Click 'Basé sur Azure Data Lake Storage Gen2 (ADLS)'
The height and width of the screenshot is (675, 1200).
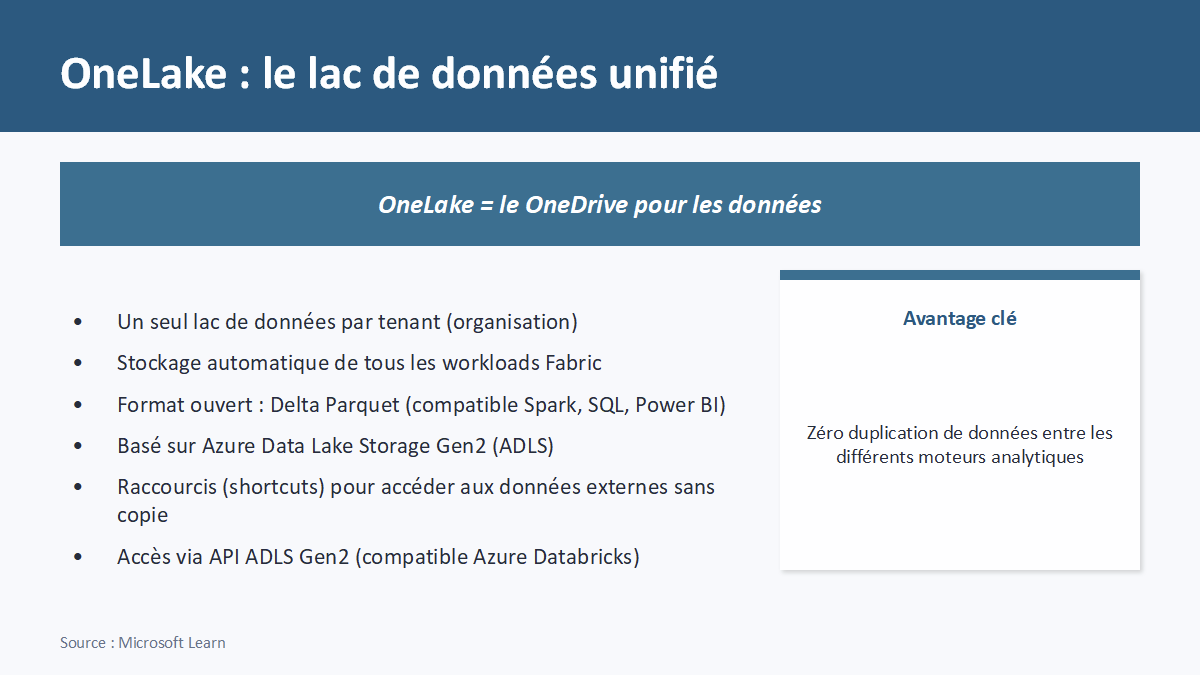click(x=335, y=446)
